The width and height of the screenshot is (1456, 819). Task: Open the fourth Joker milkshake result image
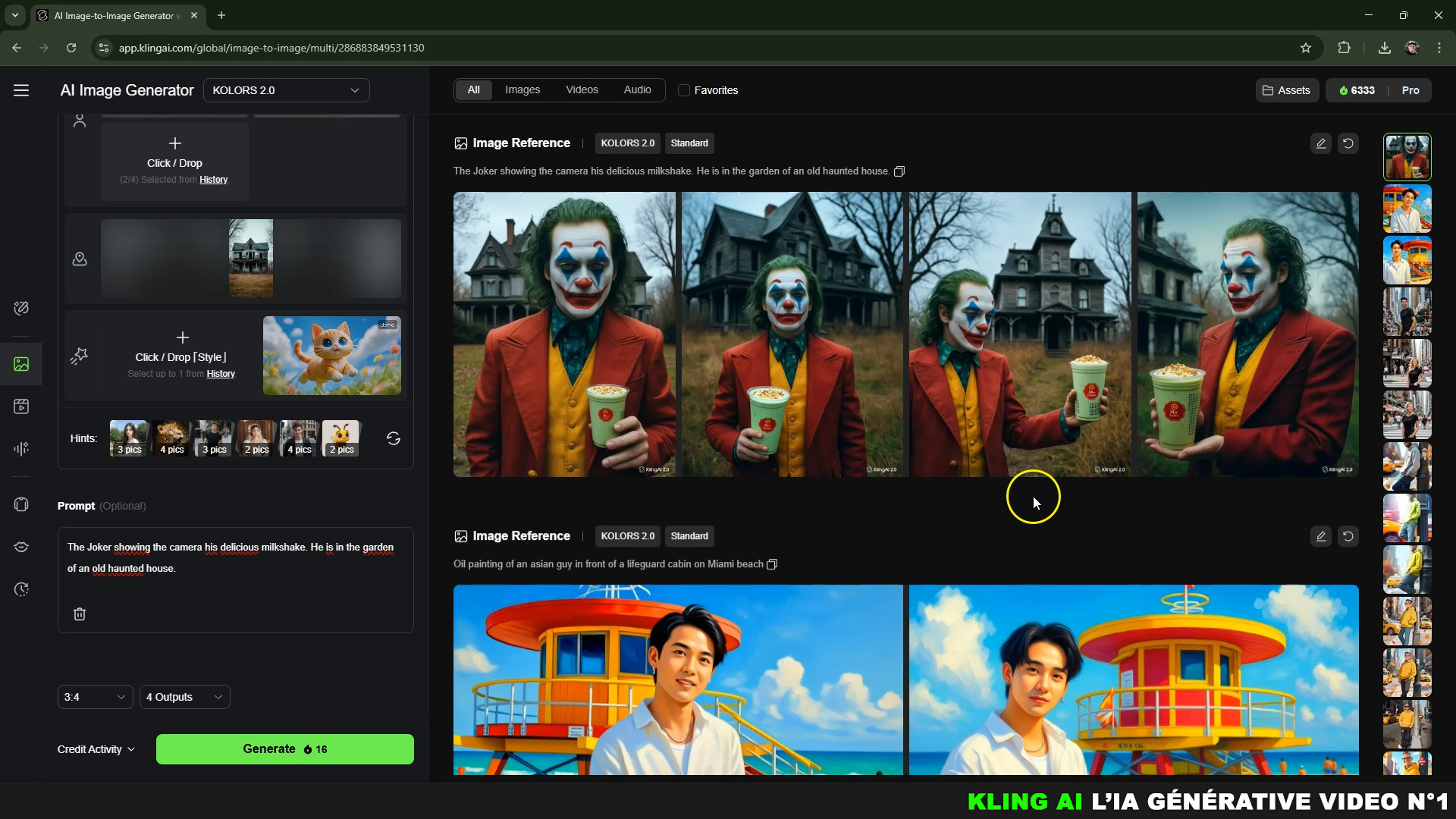coord(1248,334)
